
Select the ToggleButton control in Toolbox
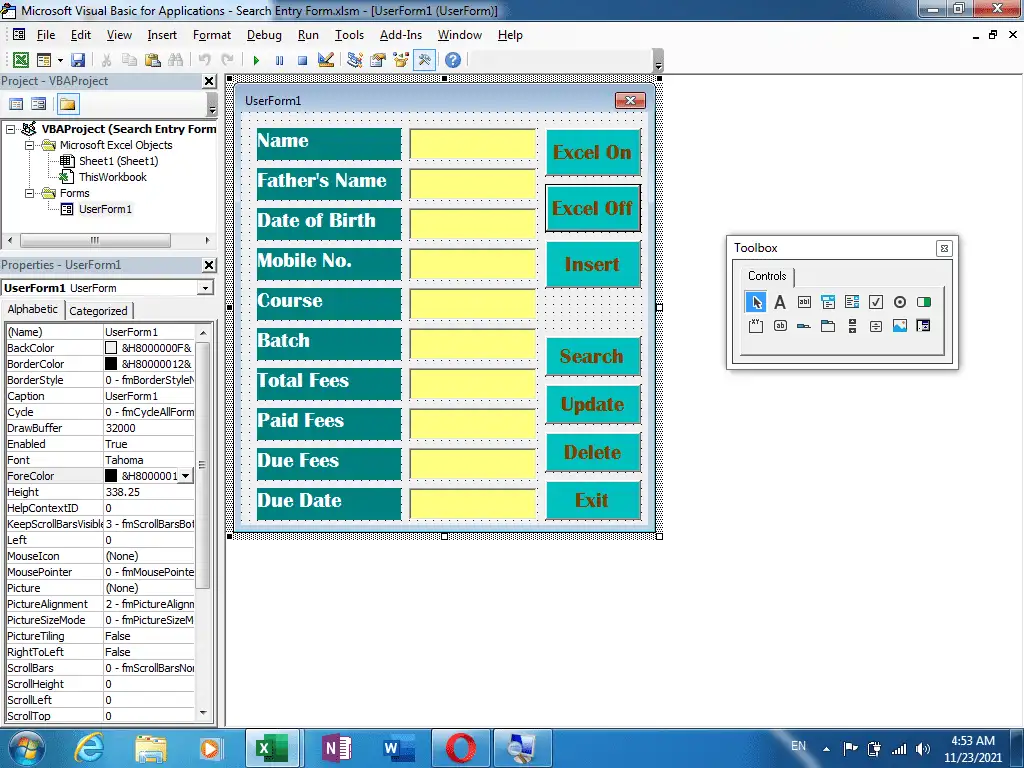click(923, 302)
